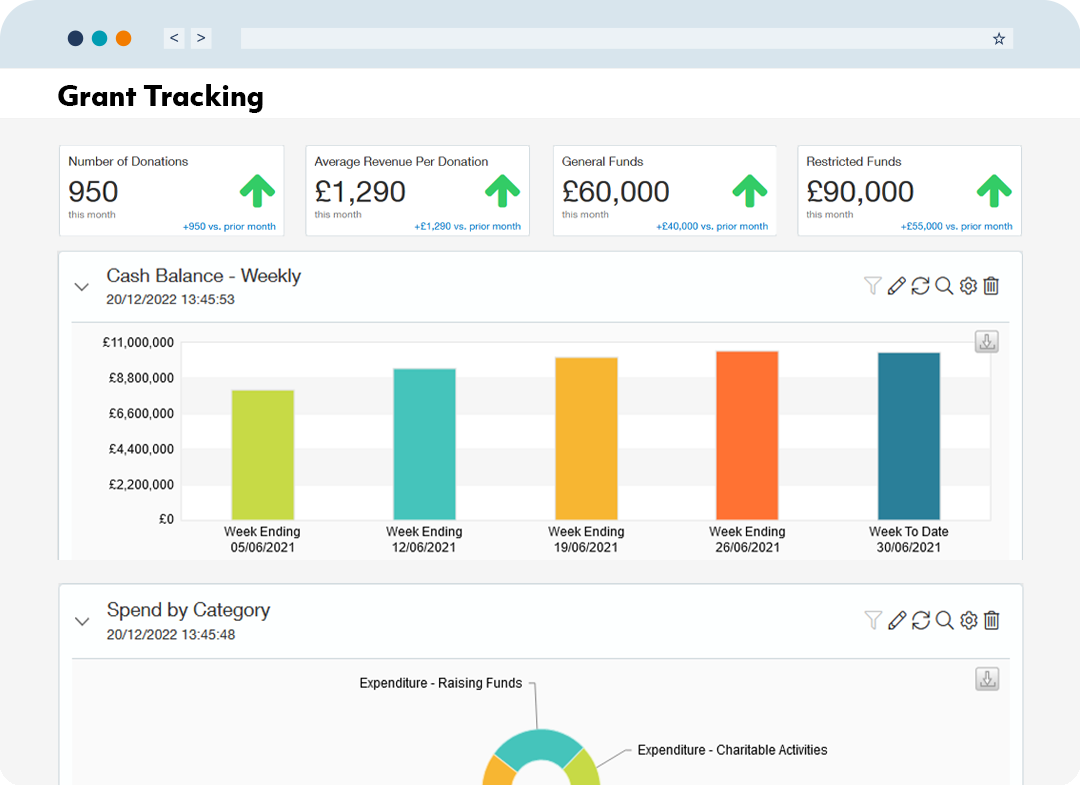
Task: Edit the Spend by Category panel
Action: 896,620
